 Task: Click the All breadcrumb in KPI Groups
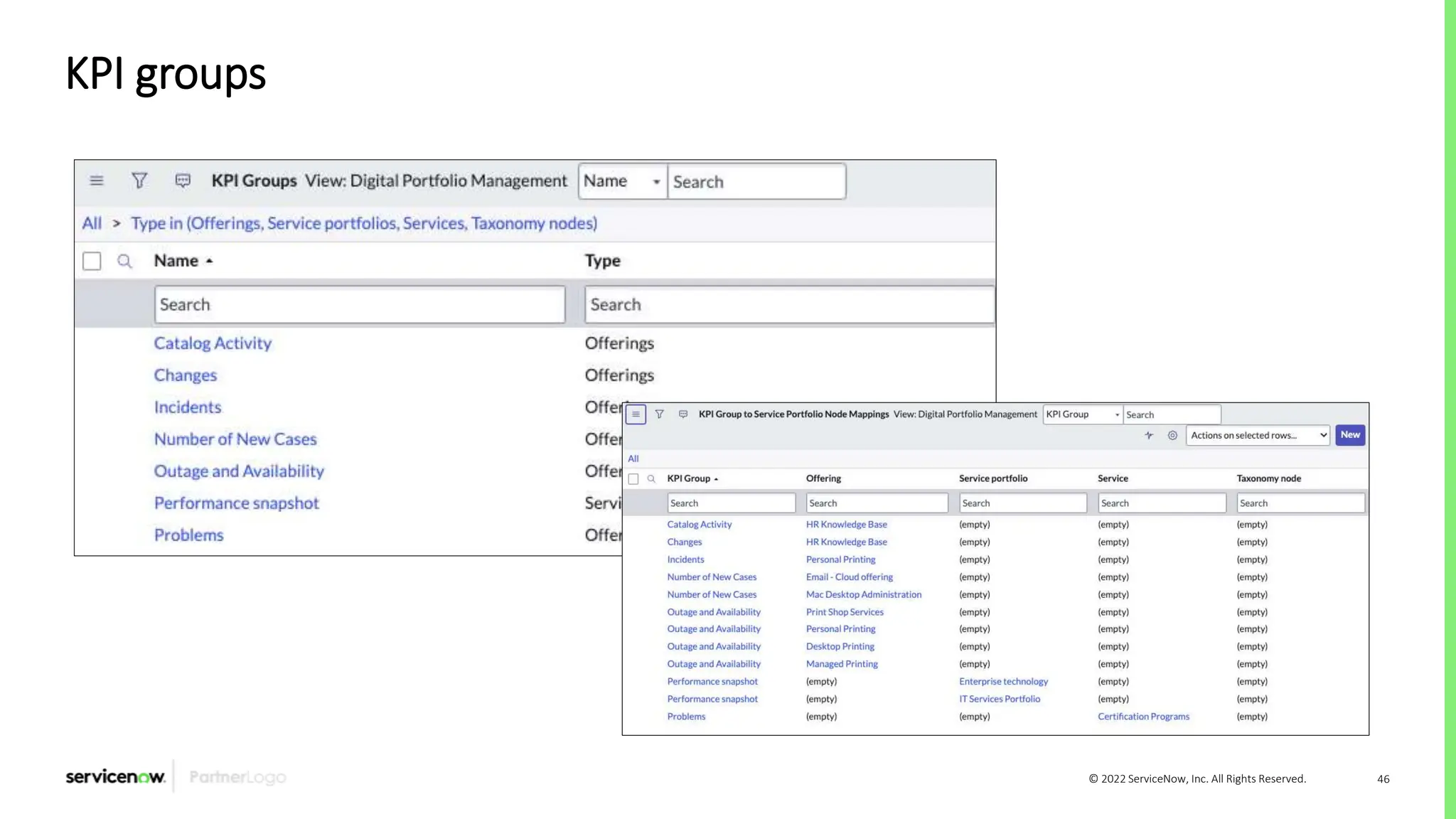pyautogui.click(x=92, y=223)
